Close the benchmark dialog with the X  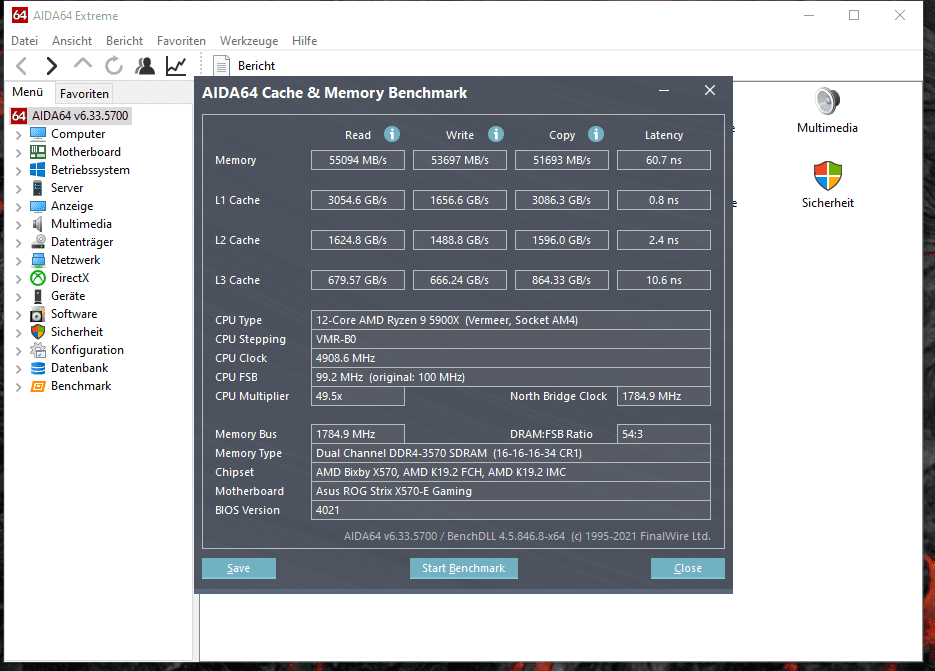(x=710, y=90)
